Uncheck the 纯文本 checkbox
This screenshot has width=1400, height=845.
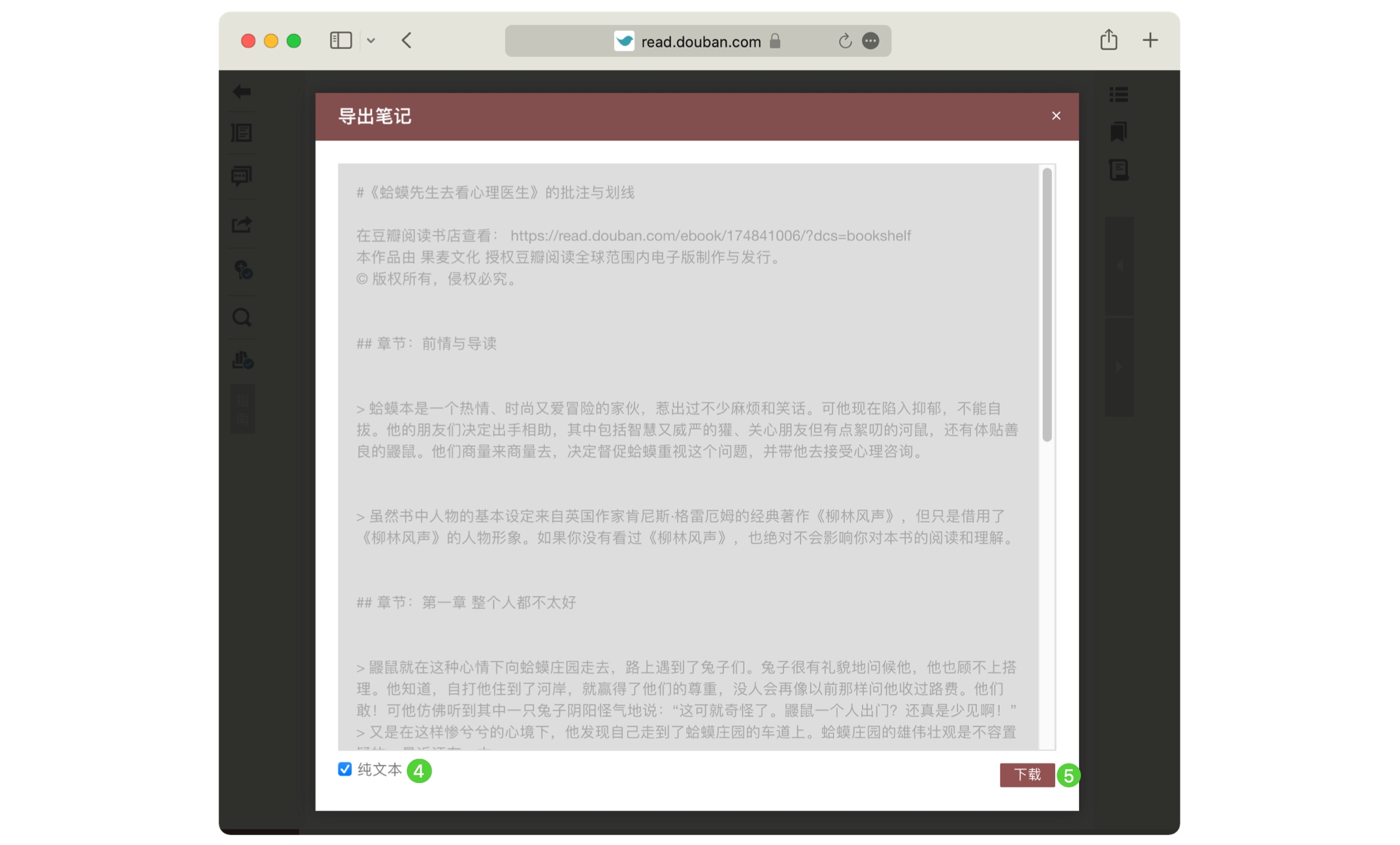pyautogui.click(x=345, y=769)
